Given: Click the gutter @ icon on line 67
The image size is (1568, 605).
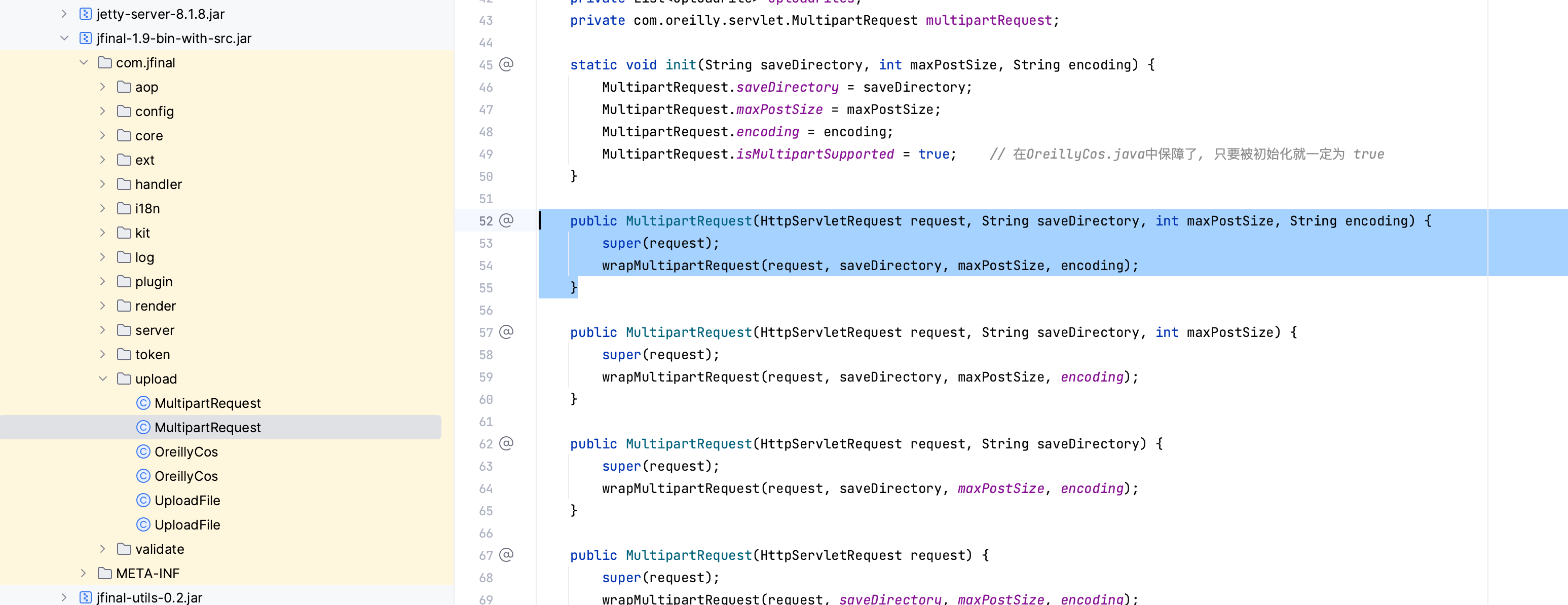Looking at the screenshot, I should click(x=506, y=554).
